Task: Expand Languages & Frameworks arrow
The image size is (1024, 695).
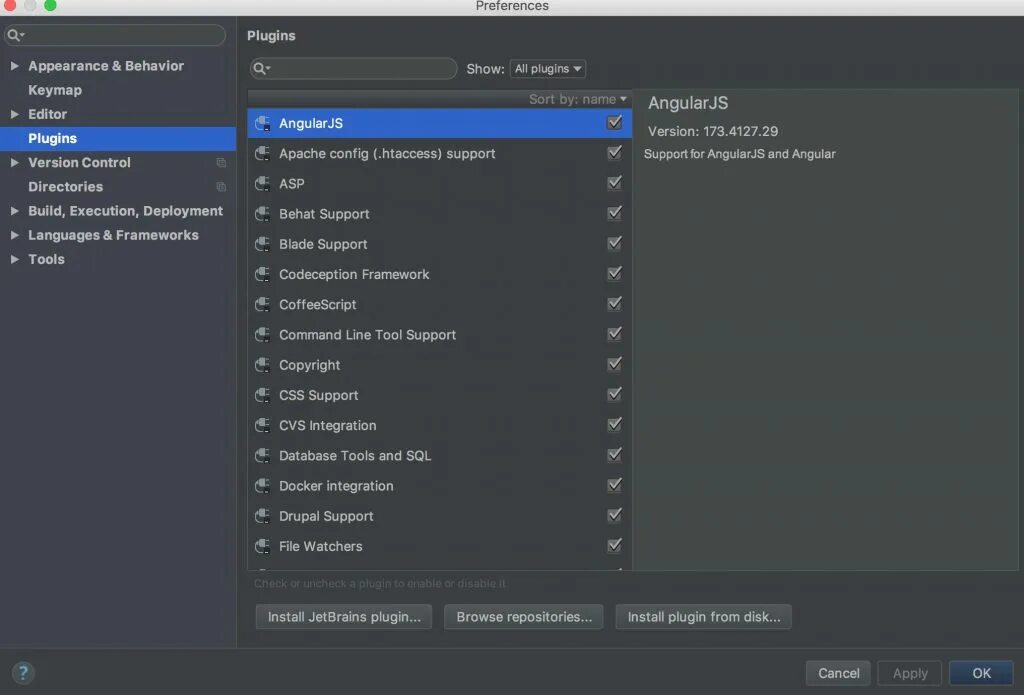Action: [x=14, y=235]
